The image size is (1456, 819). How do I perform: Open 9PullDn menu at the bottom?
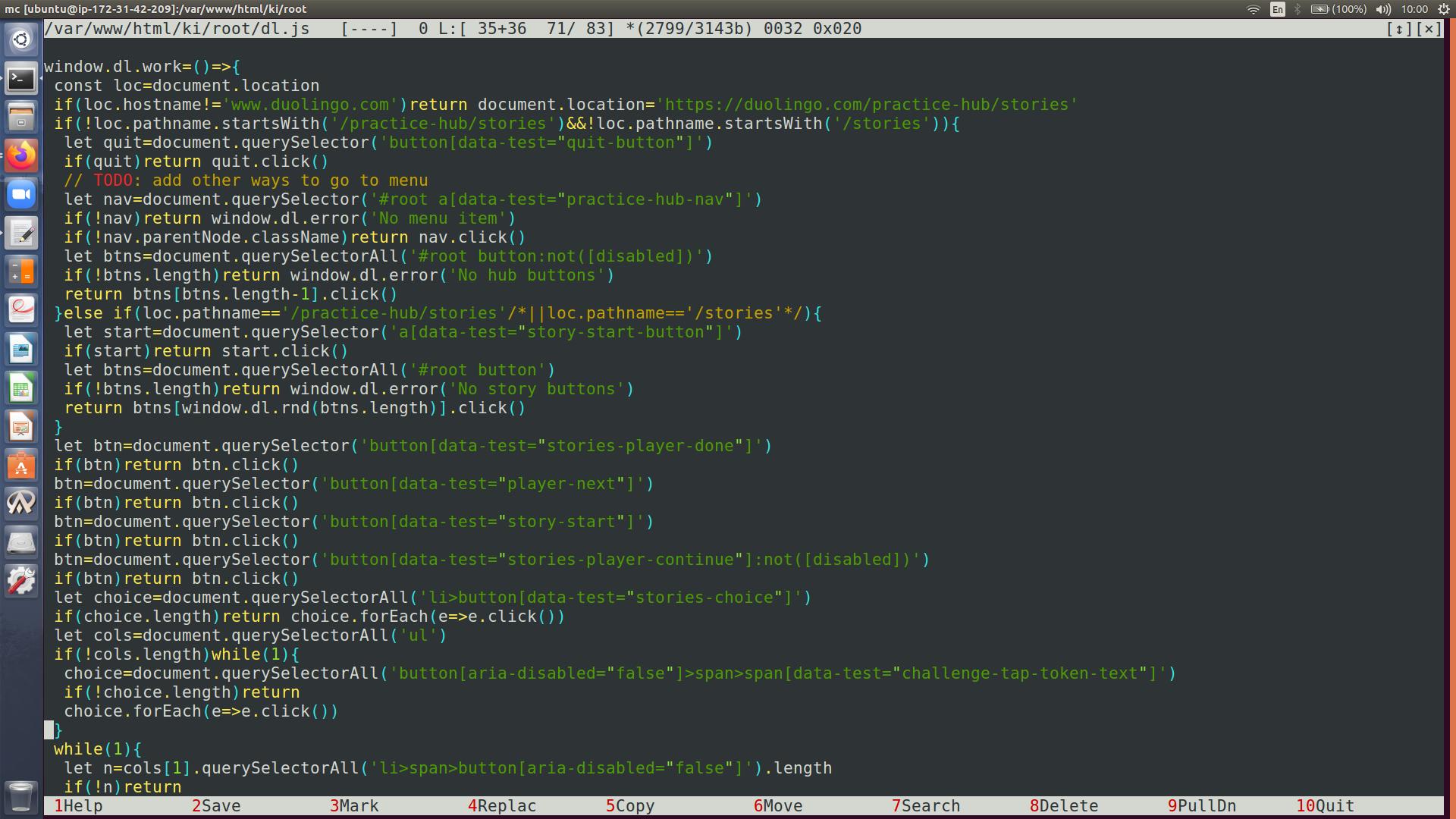pyautogui.click(x=1201, y=806)
